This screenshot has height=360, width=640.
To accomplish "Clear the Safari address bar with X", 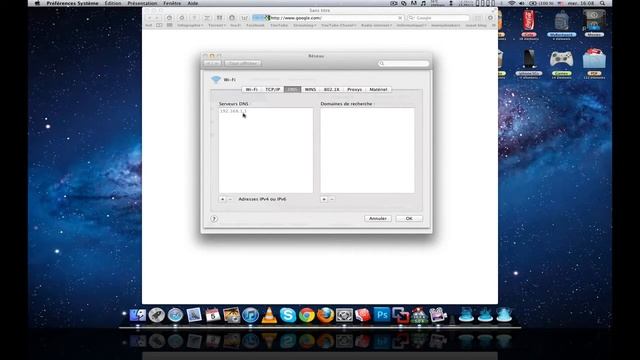I will (400, 18).
